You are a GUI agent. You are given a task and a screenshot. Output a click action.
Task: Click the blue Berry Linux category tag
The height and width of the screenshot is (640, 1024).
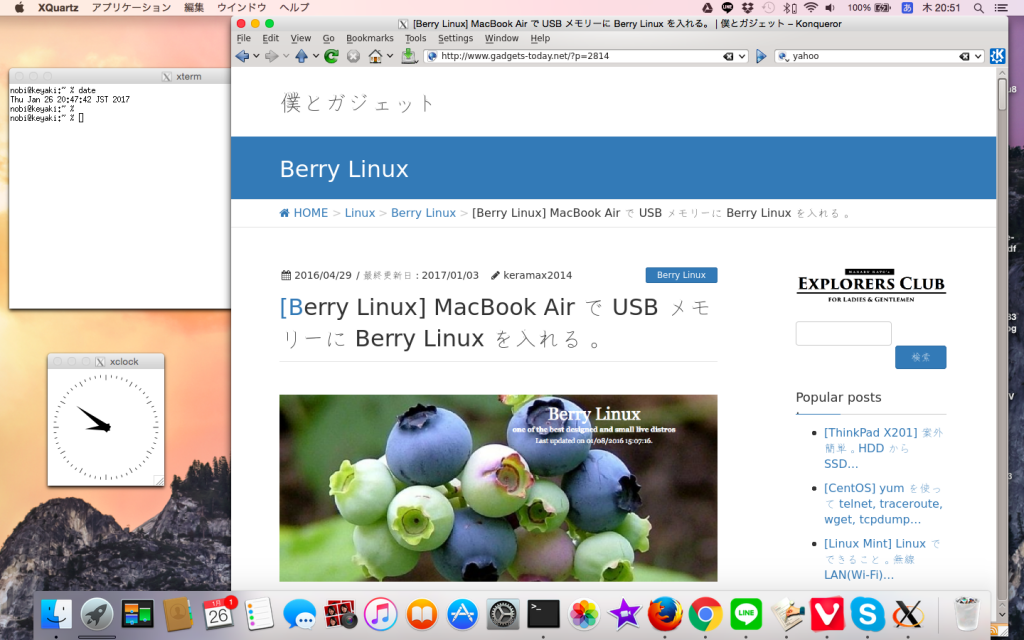pos(681,275)
